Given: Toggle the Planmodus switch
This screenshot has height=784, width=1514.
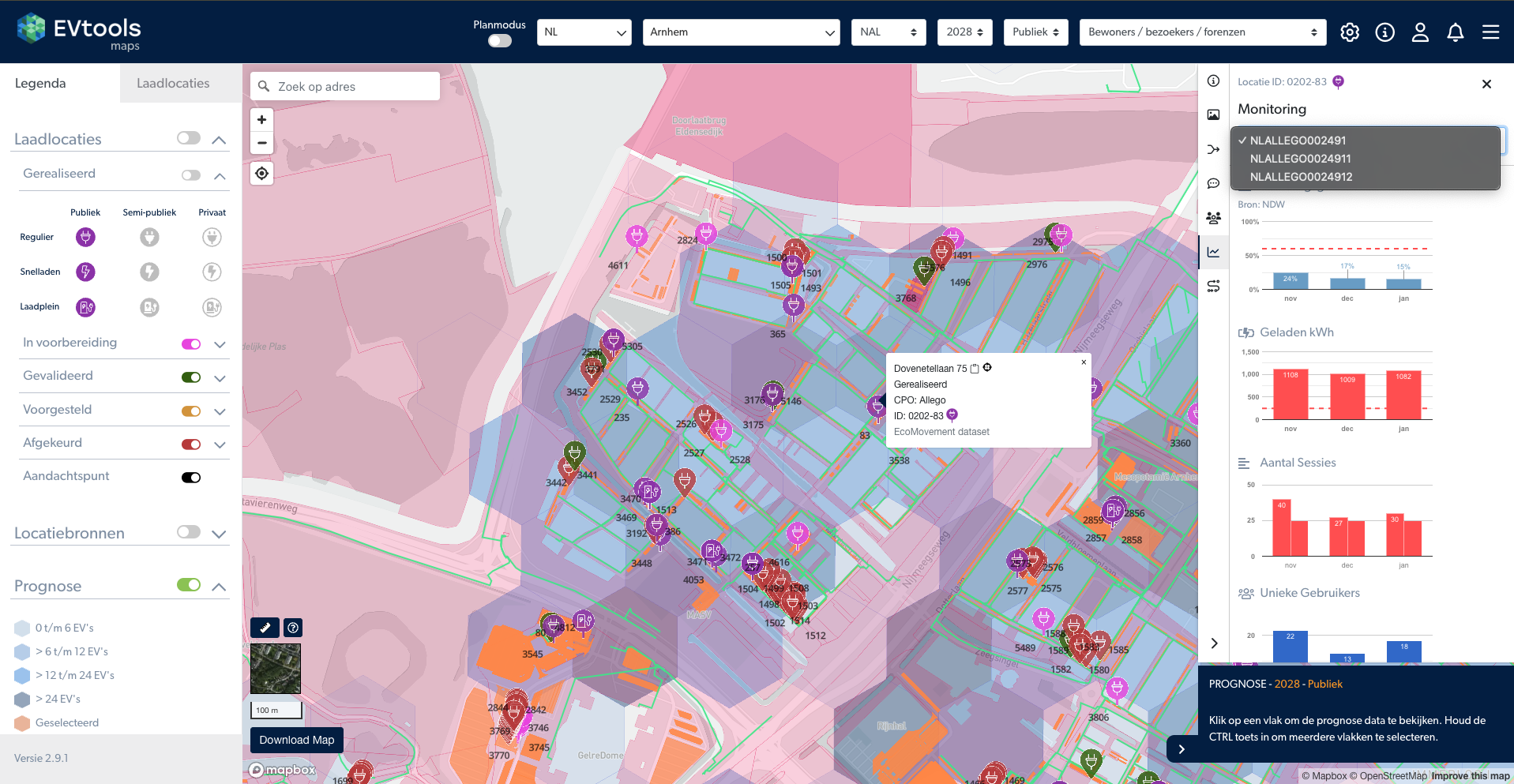Looking at the screenshot, I should click(x=499, y=41).
